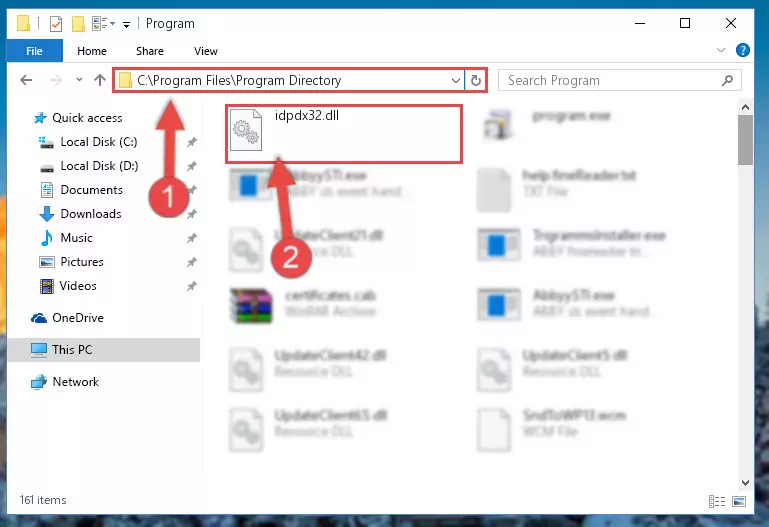Image resolution: width=769 pixels, height=527 pixels.
Task: Minimize the Program window
Action: pyautogui.click(x=640, y=24)
